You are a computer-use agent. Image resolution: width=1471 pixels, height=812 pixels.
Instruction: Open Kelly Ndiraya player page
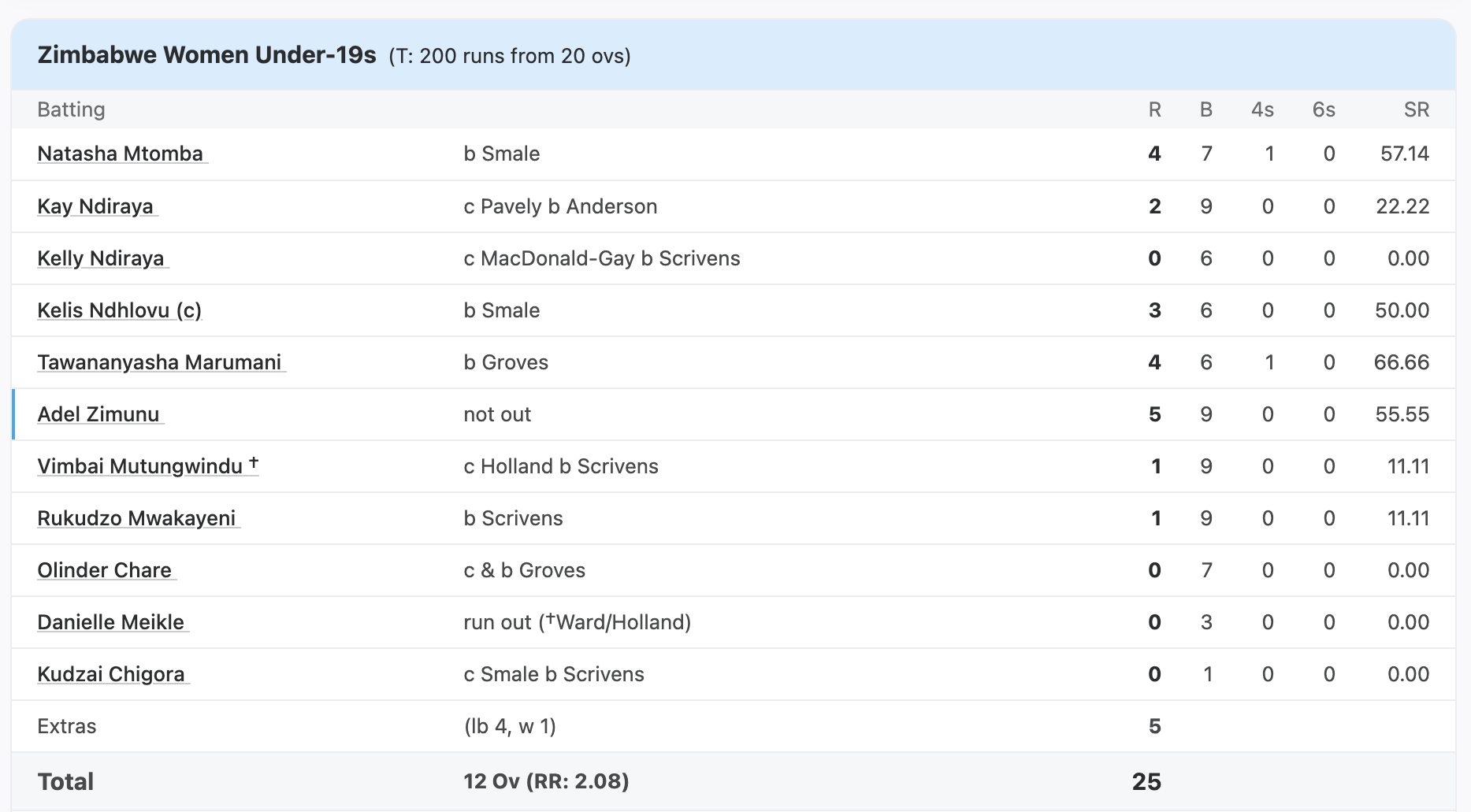pos(101,258)
